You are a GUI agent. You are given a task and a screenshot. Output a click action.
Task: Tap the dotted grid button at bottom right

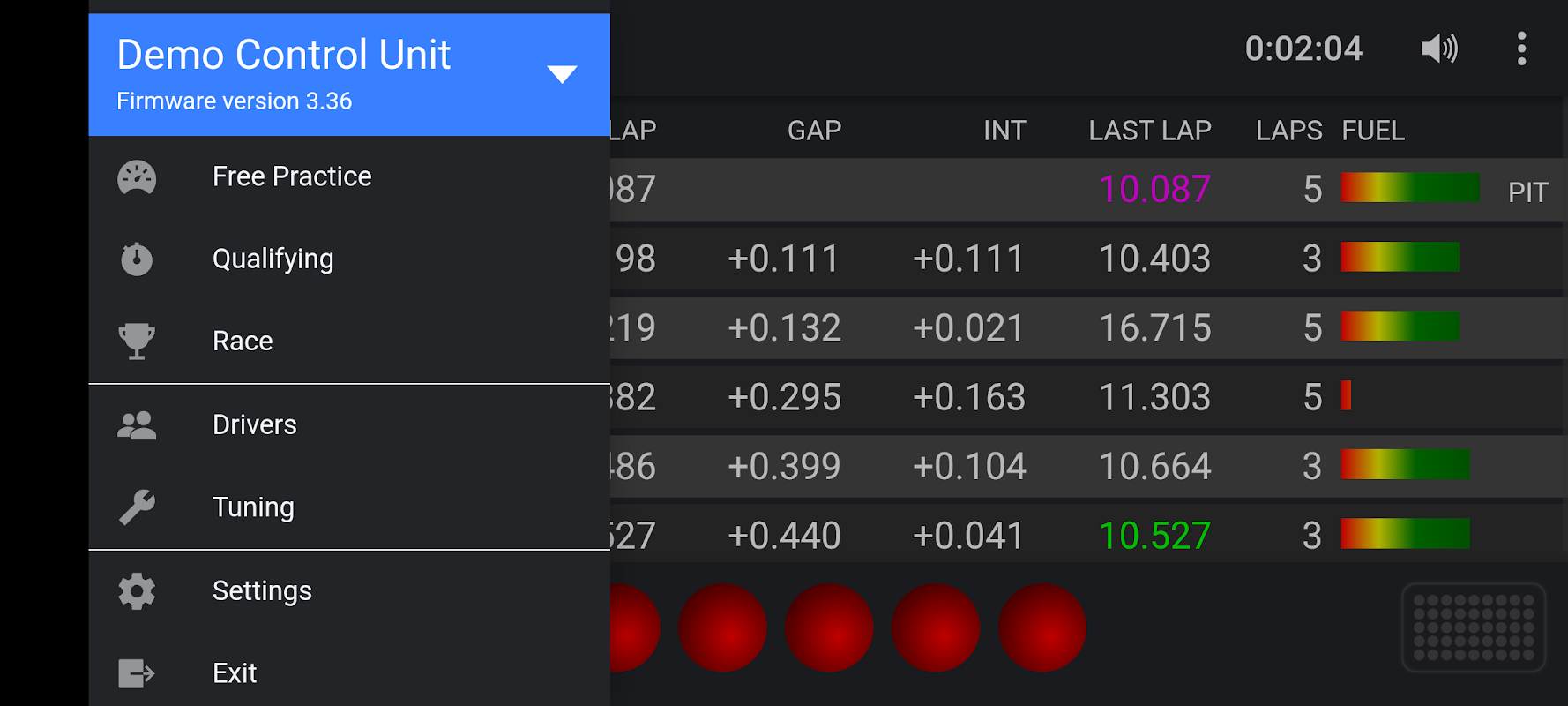click(1473, 627)
